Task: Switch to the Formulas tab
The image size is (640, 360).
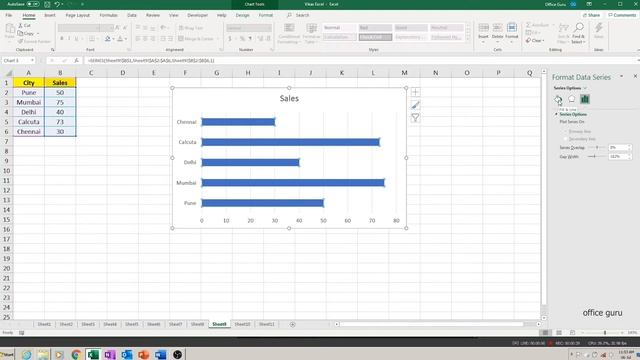Action: coord(109,15)
